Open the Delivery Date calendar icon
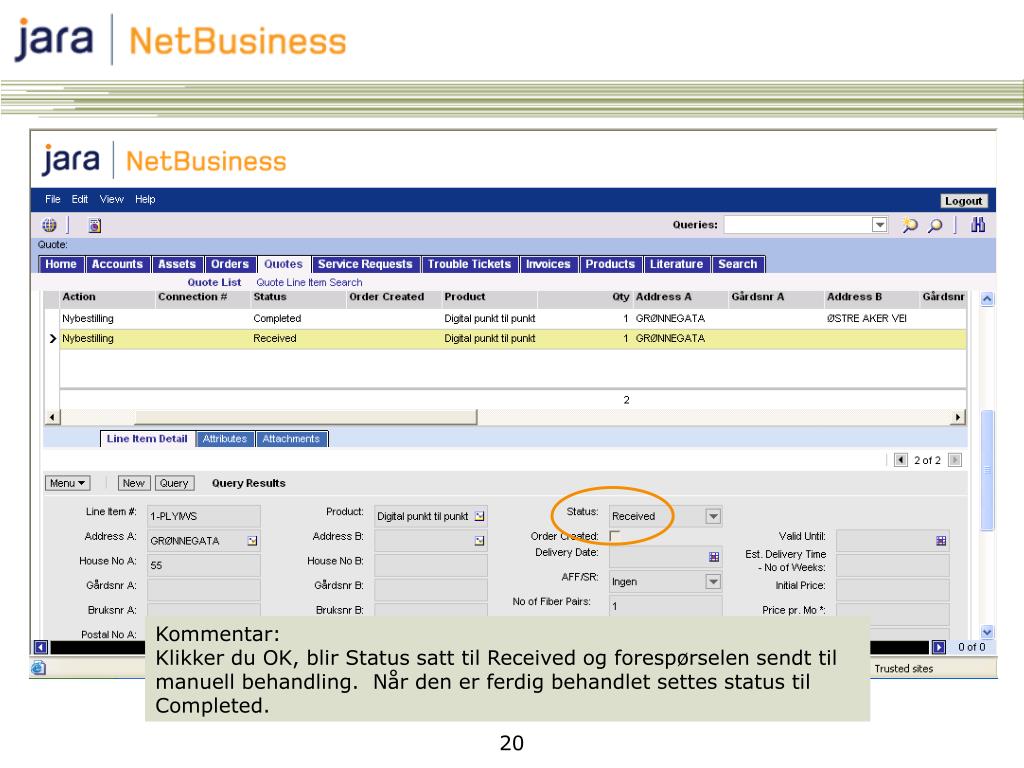1024x768 pixels. [714, 557]
